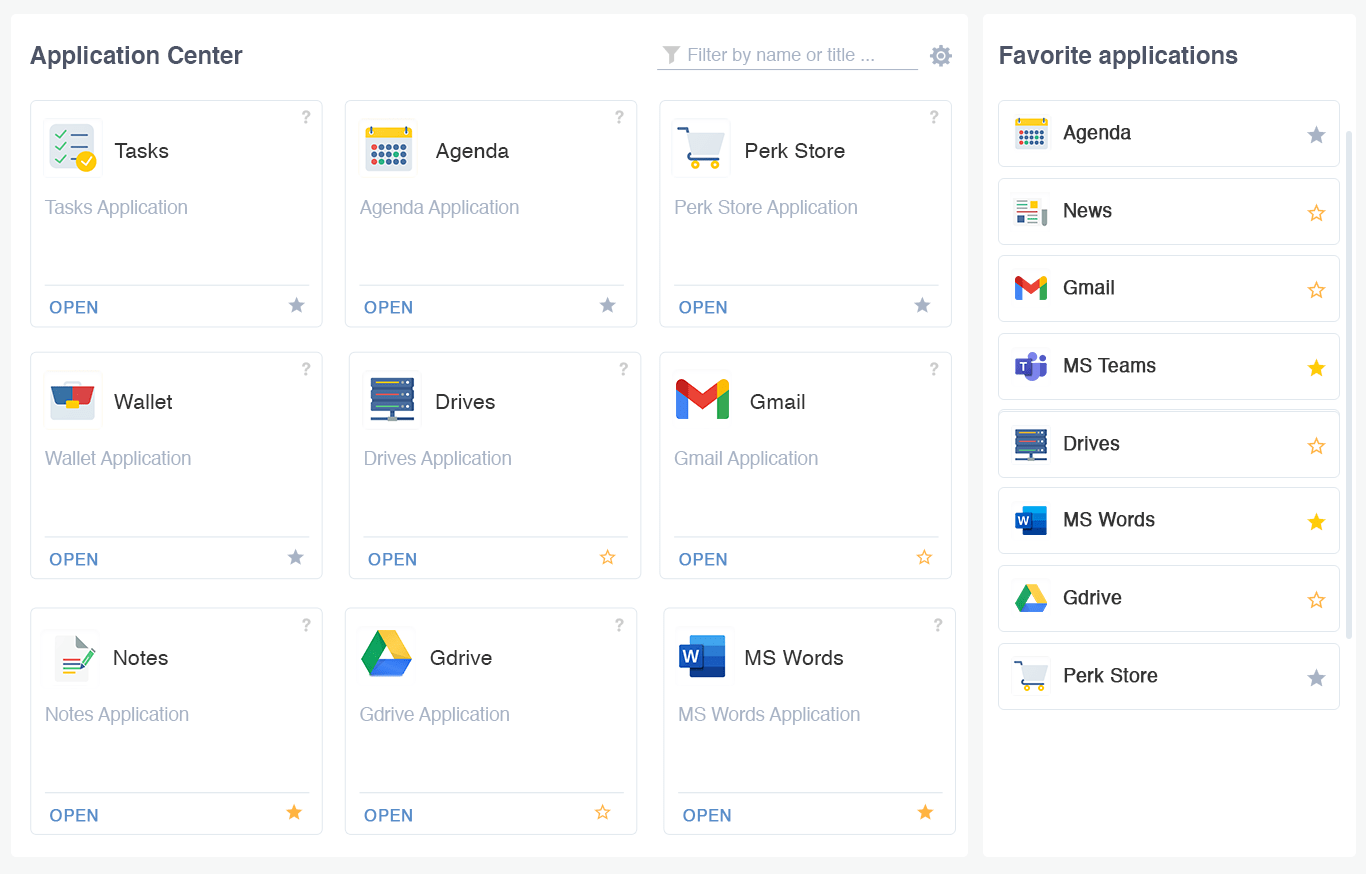Unfavorite Gmail in Favorite applications list

point(1316,290)
